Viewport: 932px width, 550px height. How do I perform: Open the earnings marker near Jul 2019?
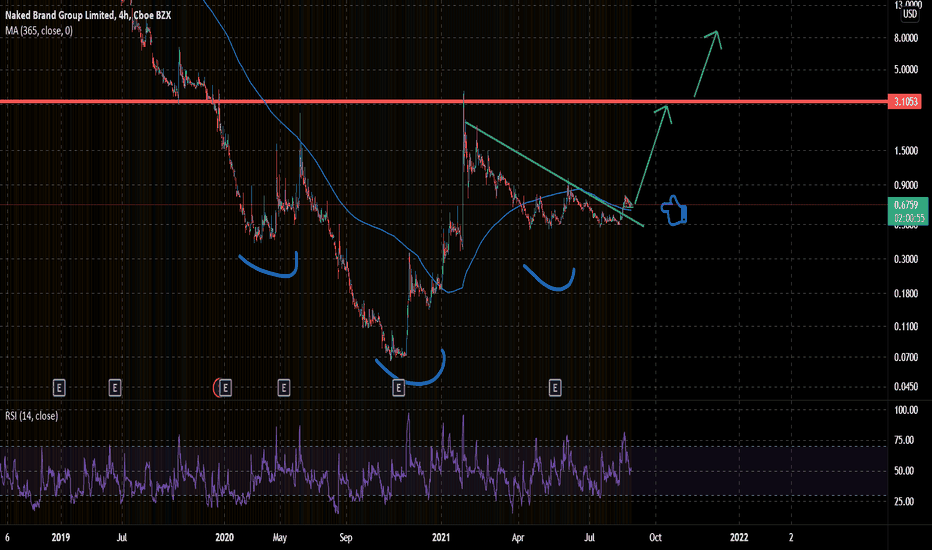(115, 388)
